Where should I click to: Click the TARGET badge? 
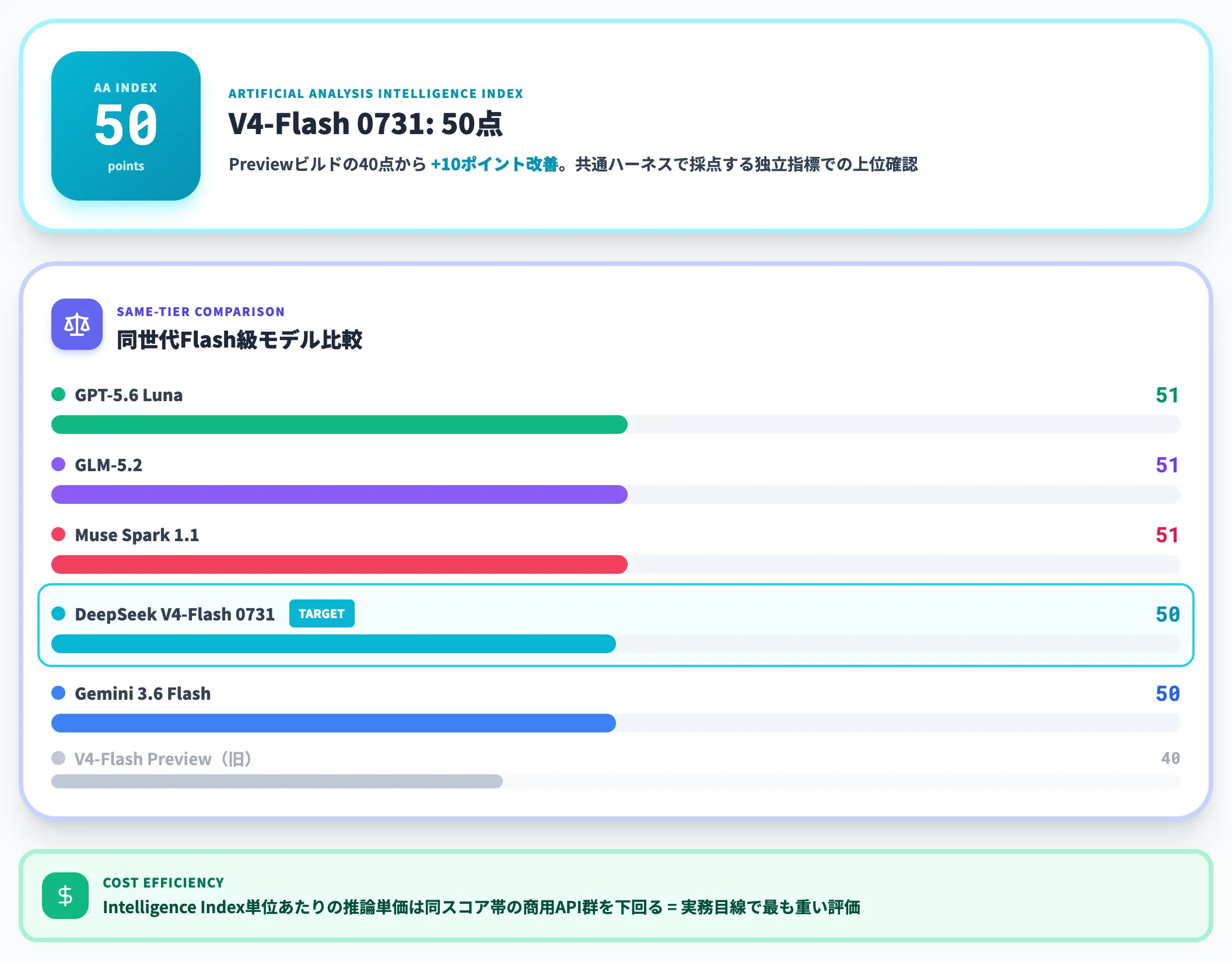322,613
